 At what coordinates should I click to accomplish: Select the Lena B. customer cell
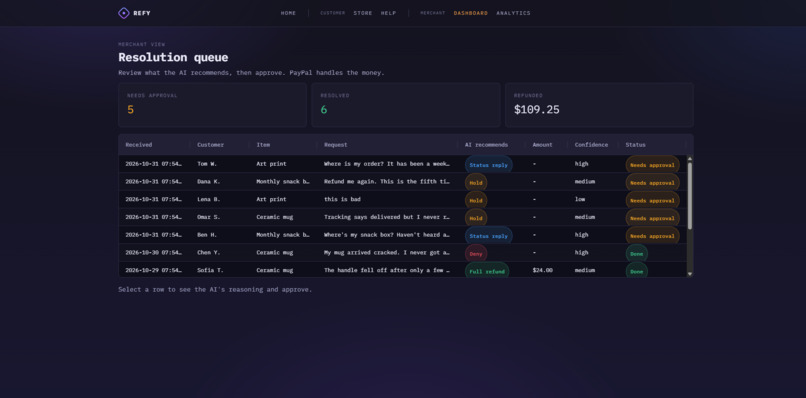[x=208, y=199]
